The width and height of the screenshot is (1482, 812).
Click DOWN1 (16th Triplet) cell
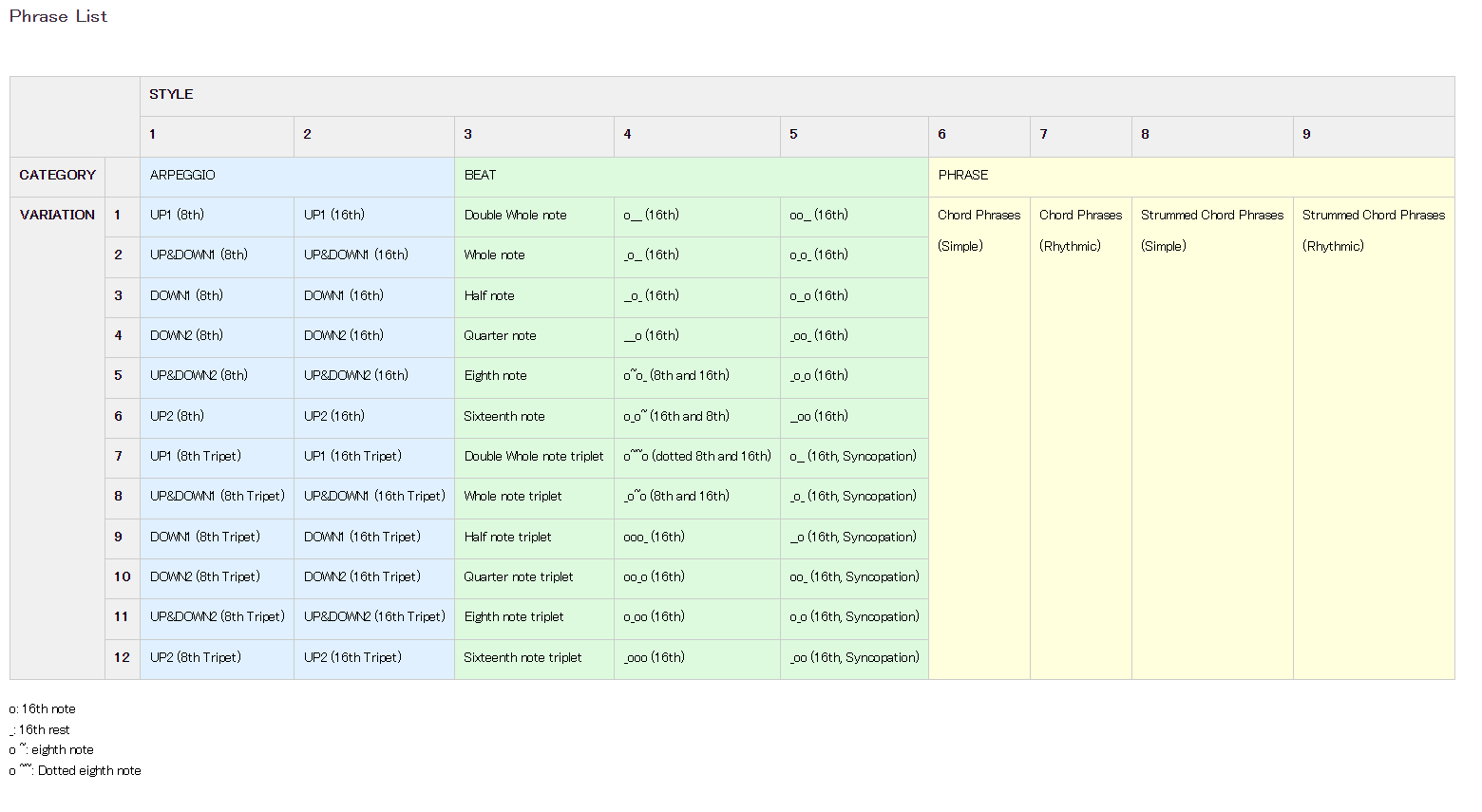tap(374, 538)
